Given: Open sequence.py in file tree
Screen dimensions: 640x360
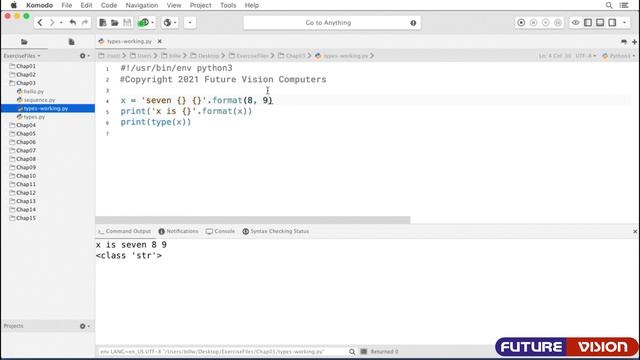Looking at the screenshot, I should tap(36, 100).
